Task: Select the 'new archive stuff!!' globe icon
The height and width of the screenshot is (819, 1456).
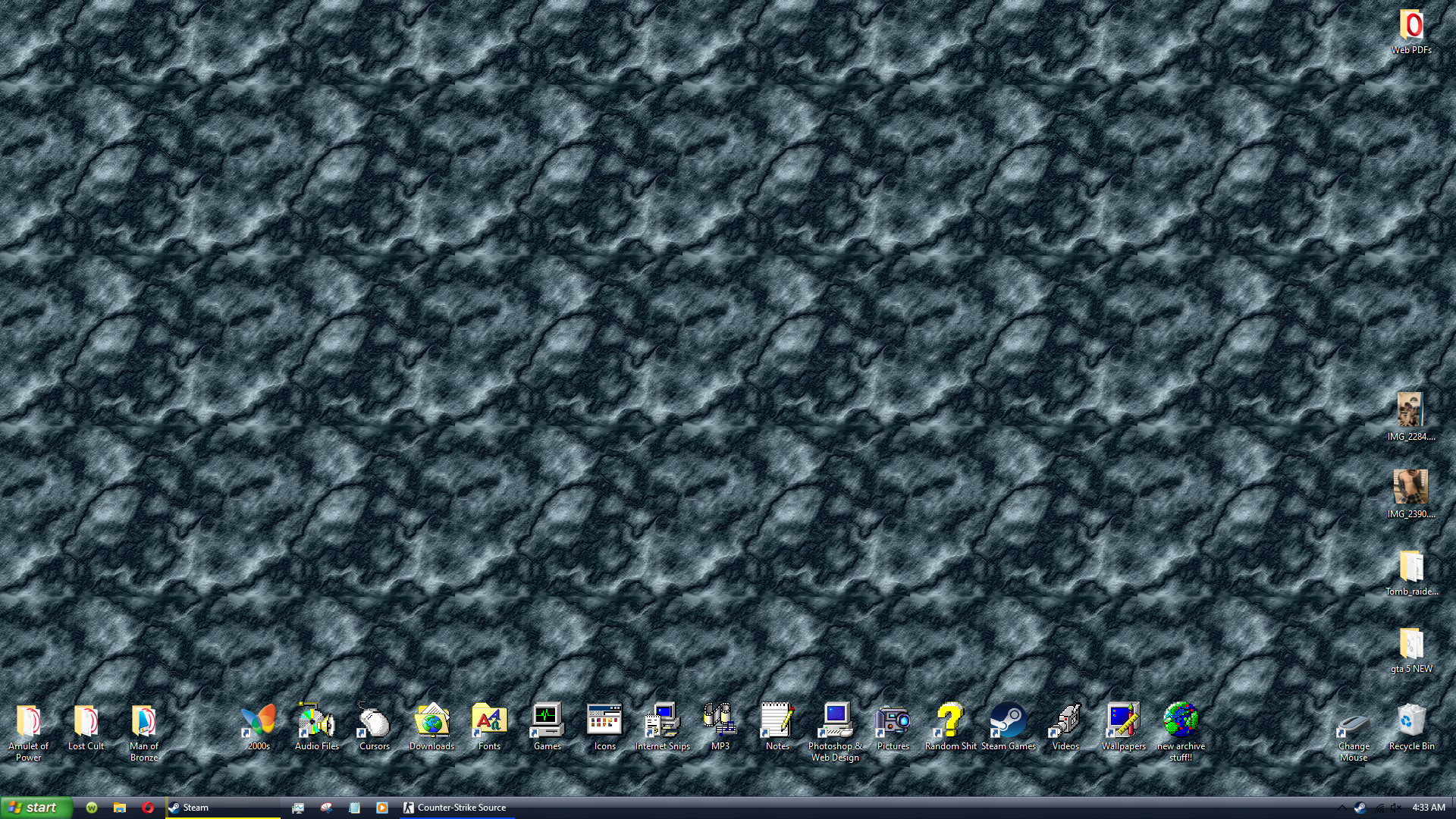Action: point(1181,721)
